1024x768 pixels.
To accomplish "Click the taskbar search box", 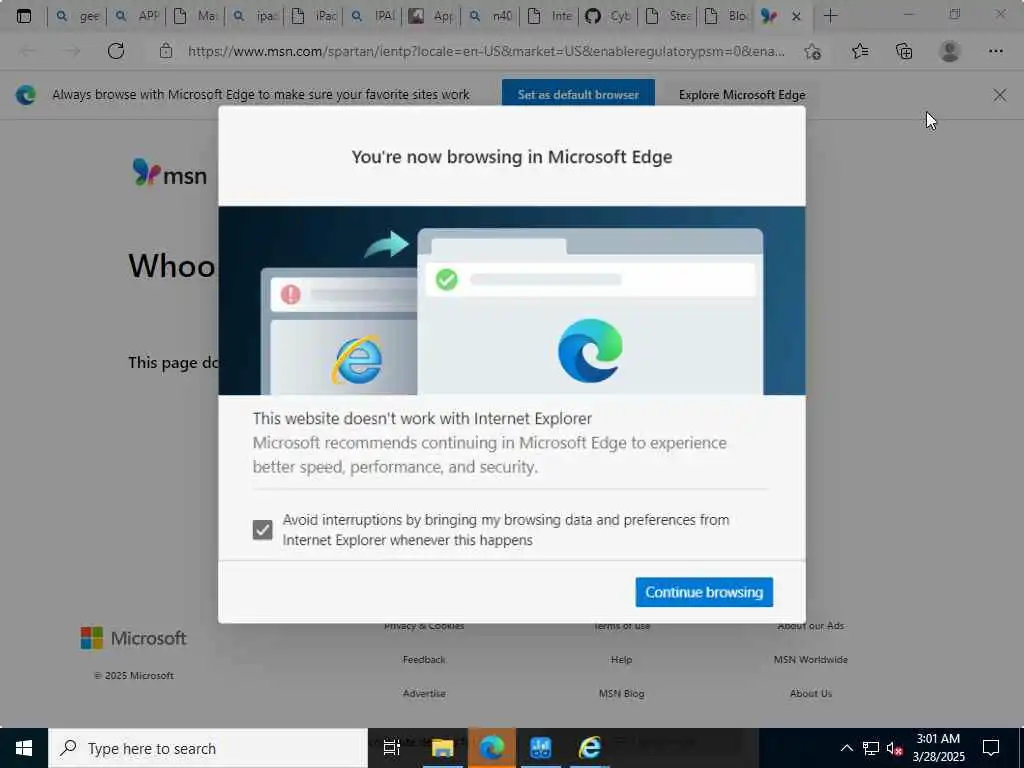I will (208, 748).
